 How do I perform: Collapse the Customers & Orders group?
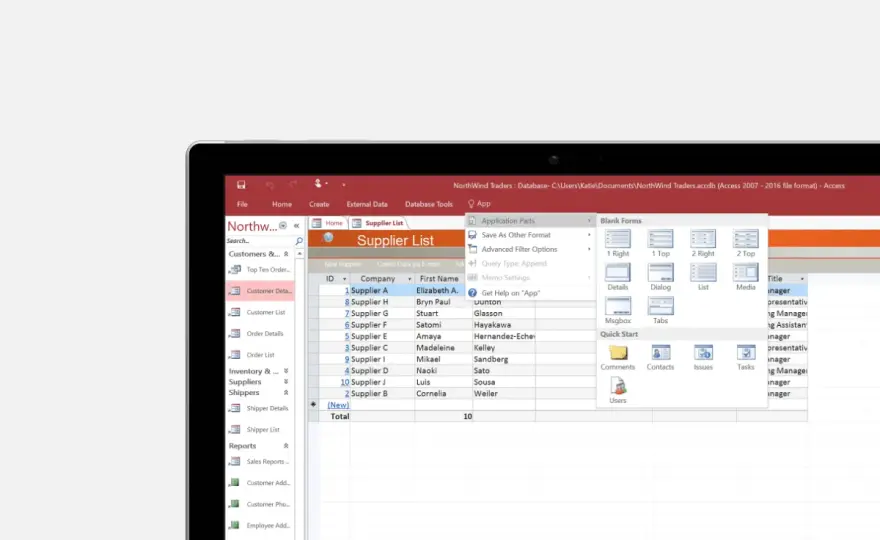point(286,254)
